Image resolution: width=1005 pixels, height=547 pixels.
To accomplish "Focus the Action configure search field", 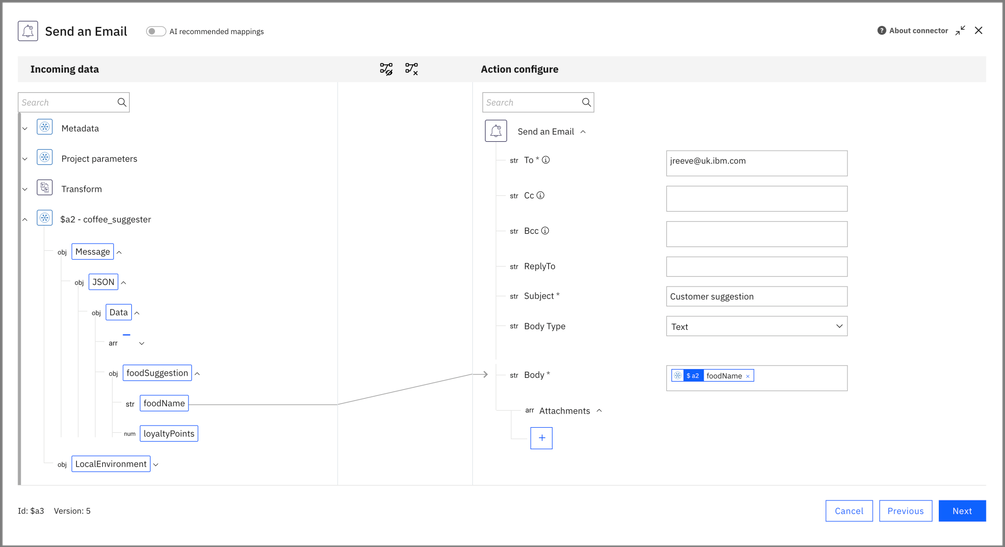I will tap(538, 103).
